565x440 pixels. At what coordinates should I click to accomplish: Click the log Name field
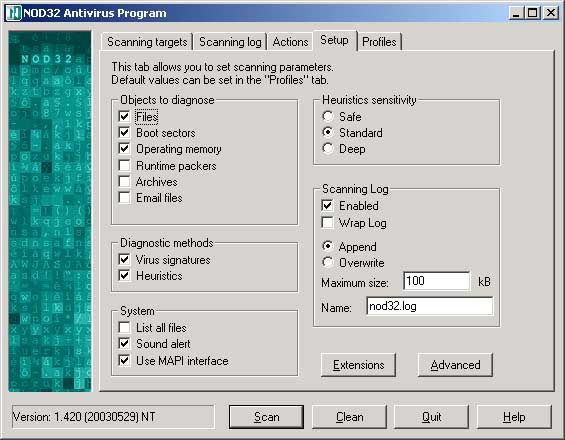point(430,306)
